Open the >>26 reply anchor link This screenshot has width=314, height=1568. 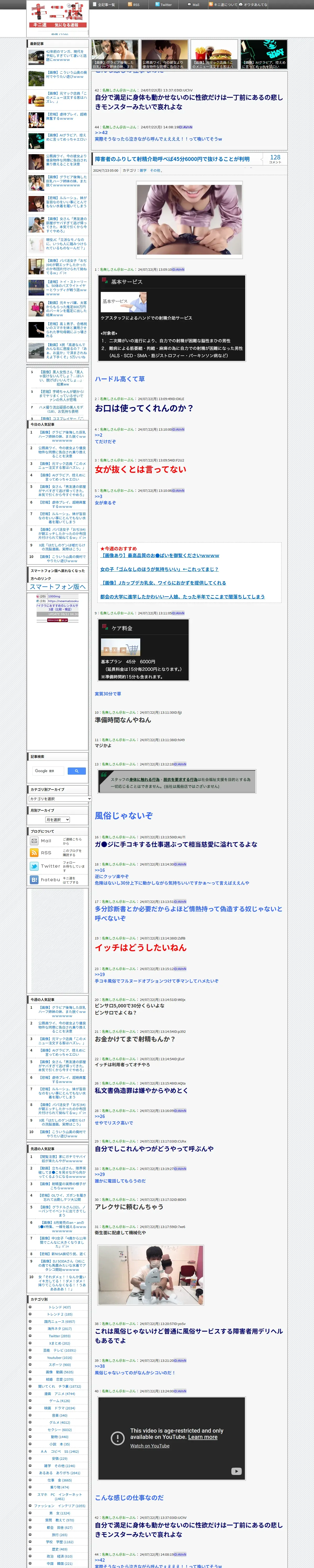click(99, 1116)
